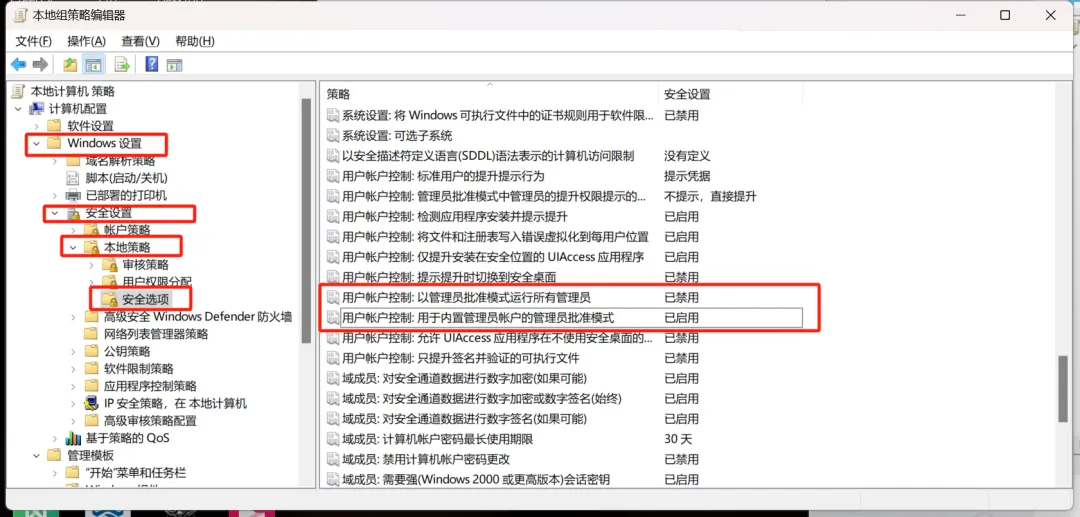Open the 操作(A) menu
Viewport: 1080px width, 517px height.
click(x=87, y=41)
